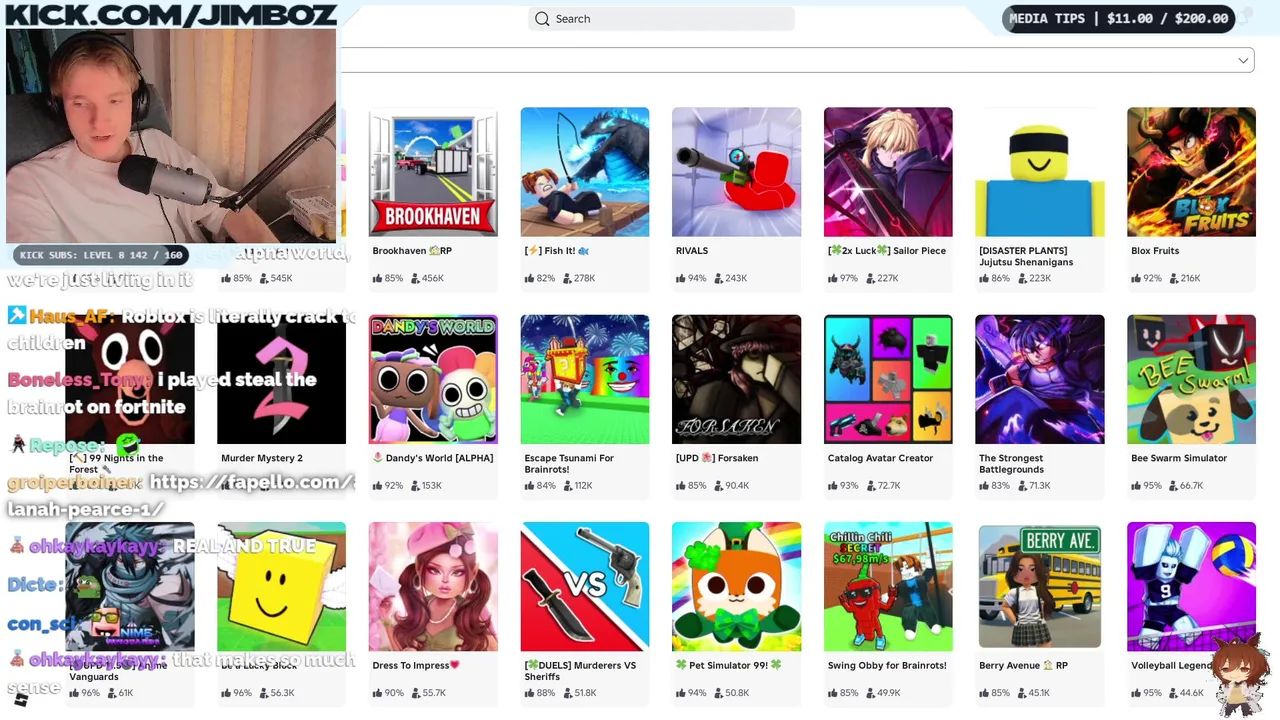Select Bee Swarm Simulator thumbnail

pos(1191,379)
